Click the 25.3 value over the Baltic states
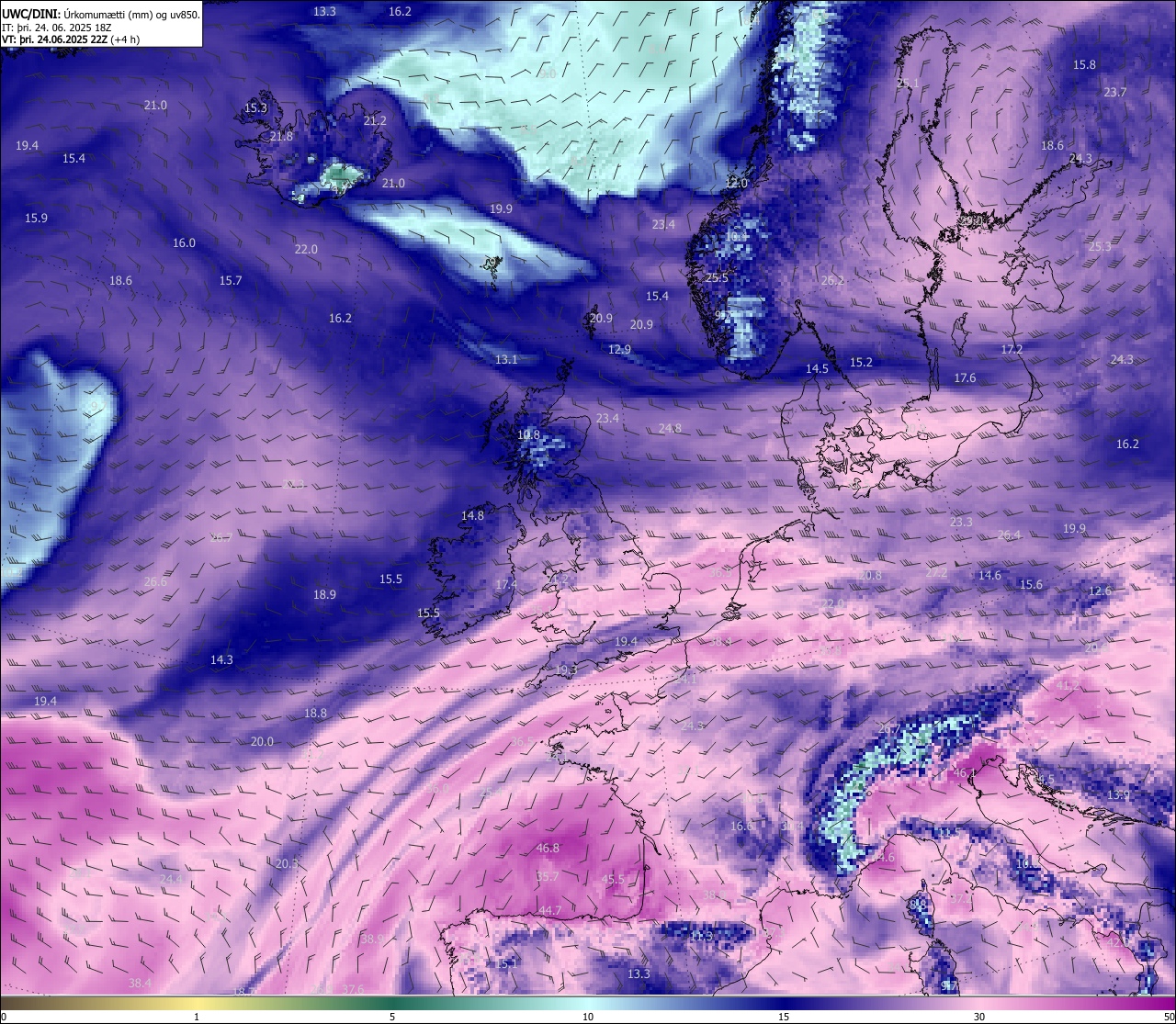 click(x=1100, y=247)
